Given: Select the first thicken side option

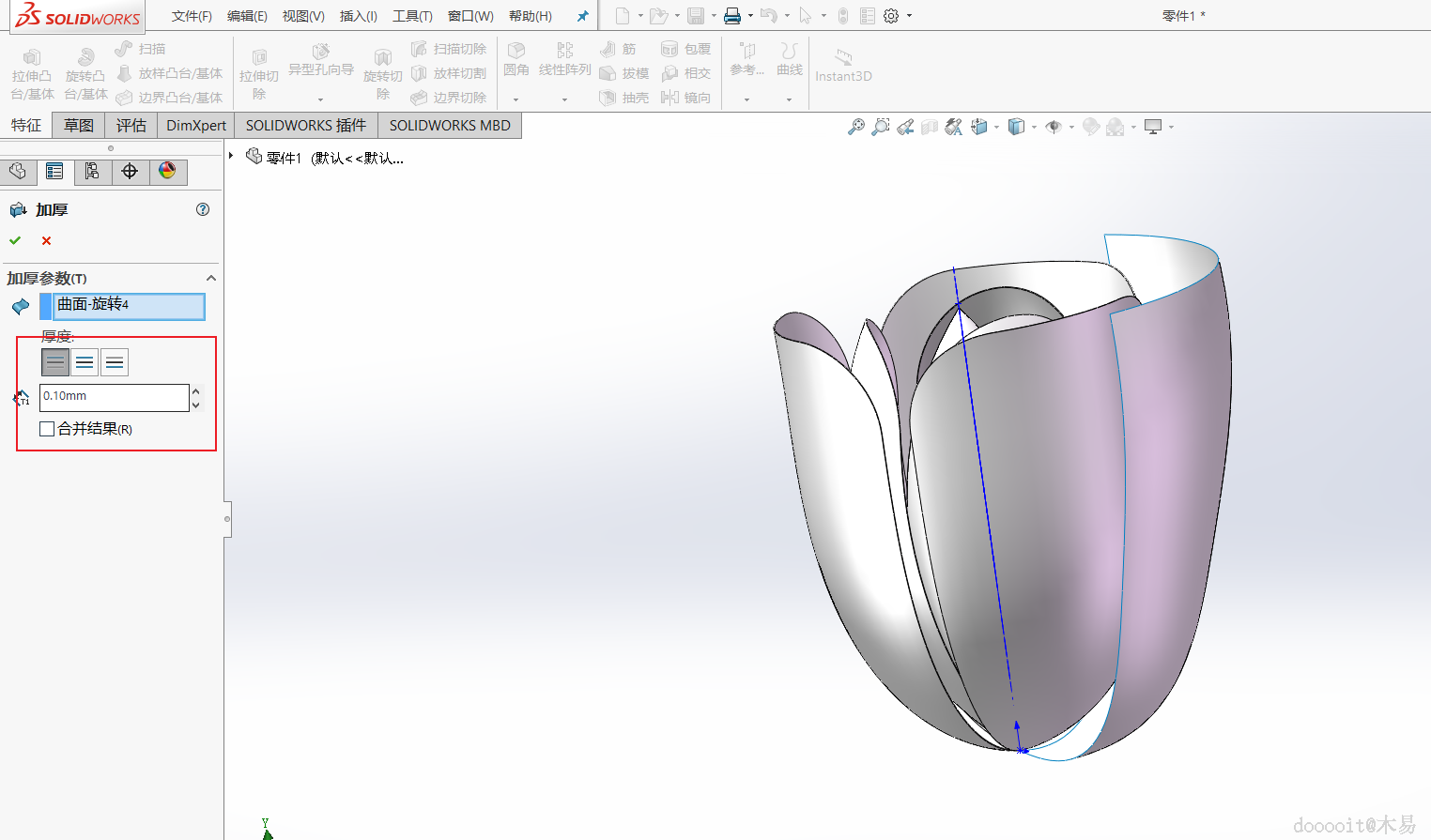Looking at the screenshot, I should pyautogui.click(x=55, y=362).
